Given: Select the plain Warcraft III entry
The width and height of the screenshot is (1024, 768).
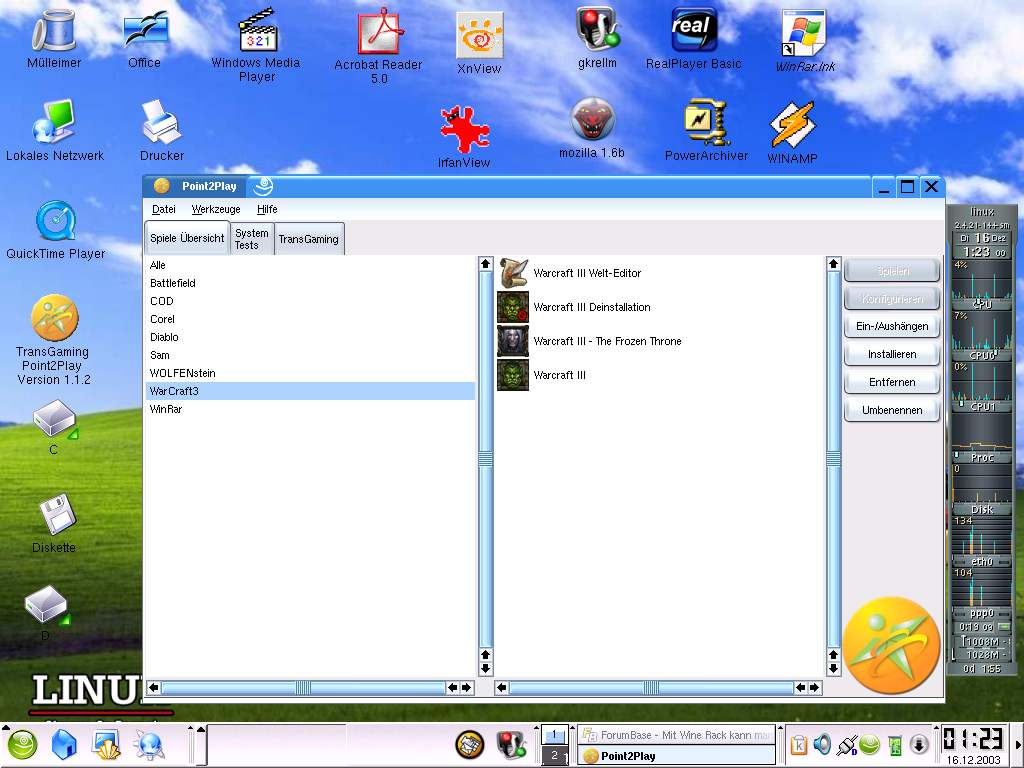Looking at the screenshot, I should pyautogui.click(x=560, y=375).
